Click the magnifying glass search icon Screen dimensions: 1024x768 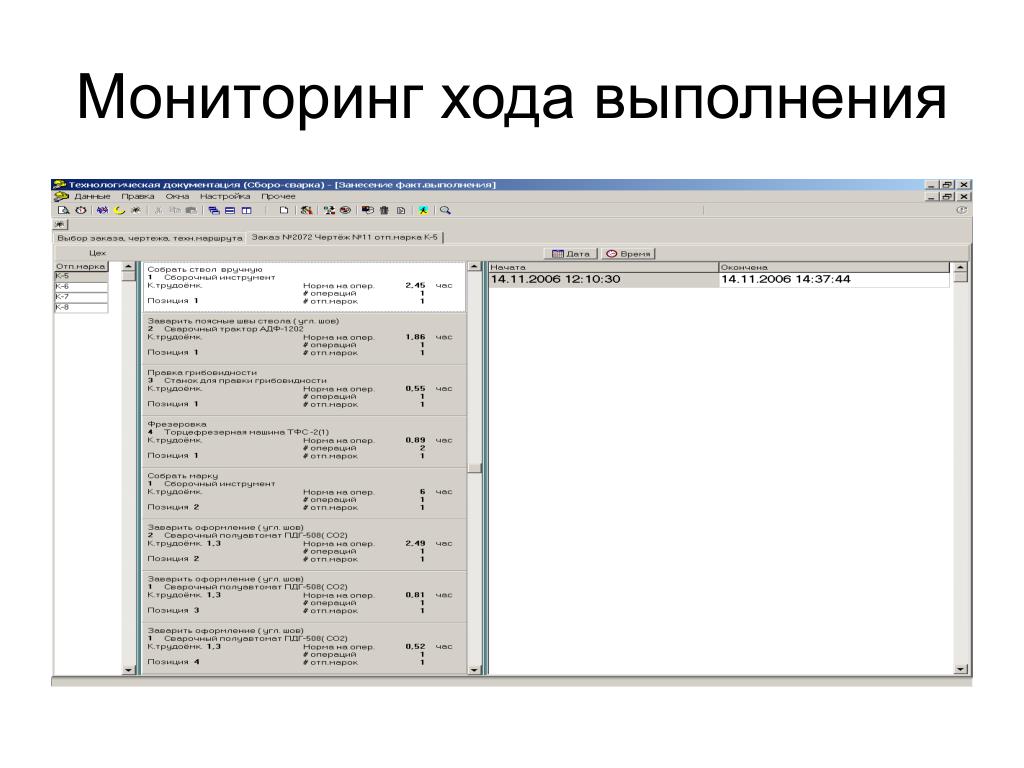[445, 210]
